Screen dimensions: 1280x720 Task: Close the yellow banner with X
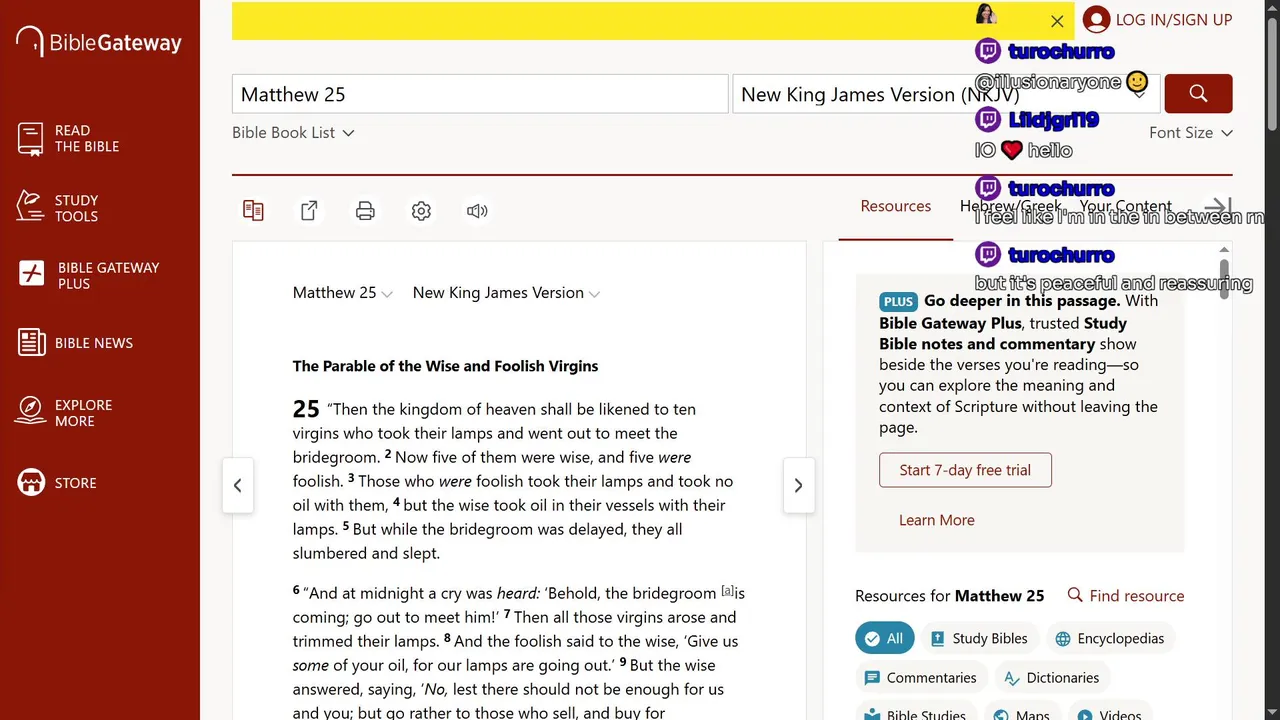1057,21
